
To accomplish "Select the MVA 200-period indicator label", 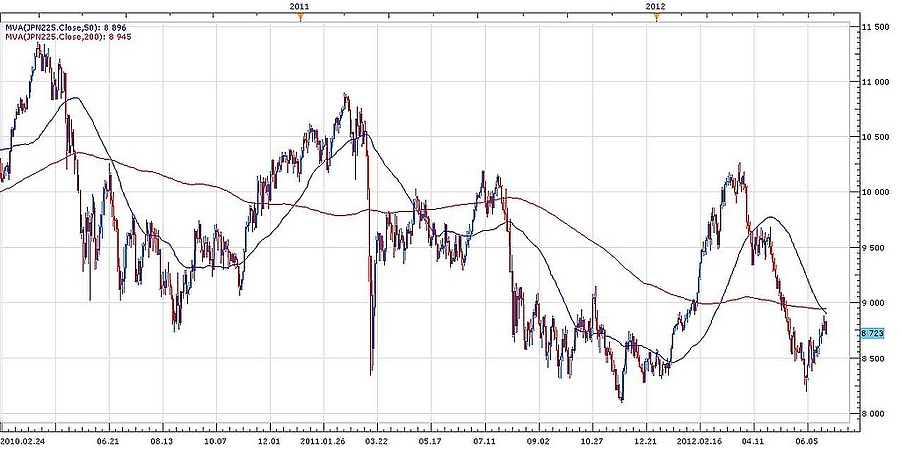I will [68, 36].
